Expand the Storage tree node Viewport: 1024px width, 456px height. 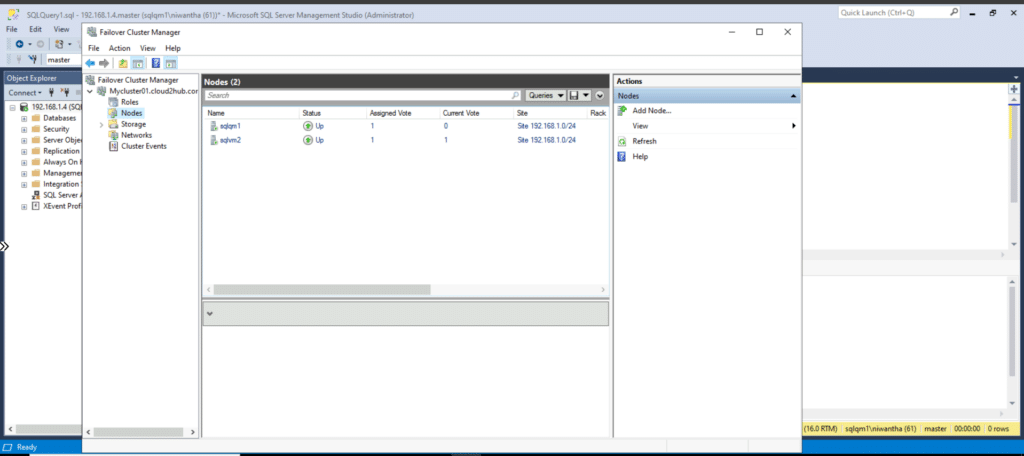(x=101, y=124)
